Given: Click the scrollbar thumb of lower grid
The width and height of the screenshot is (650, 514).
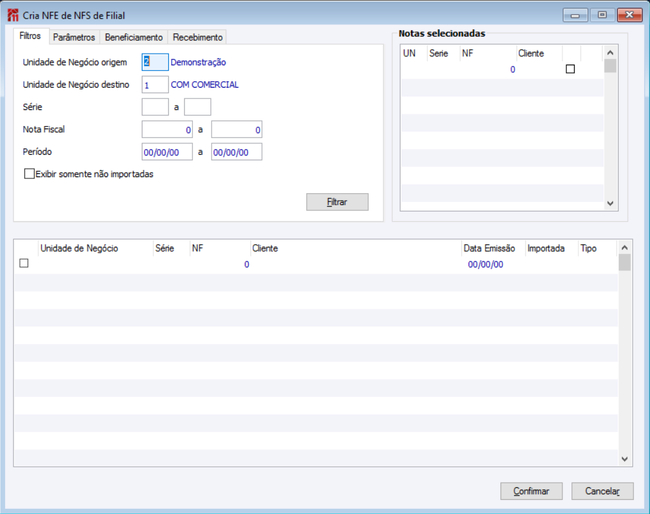Looking at the screenshot, I should coord(625,262).
